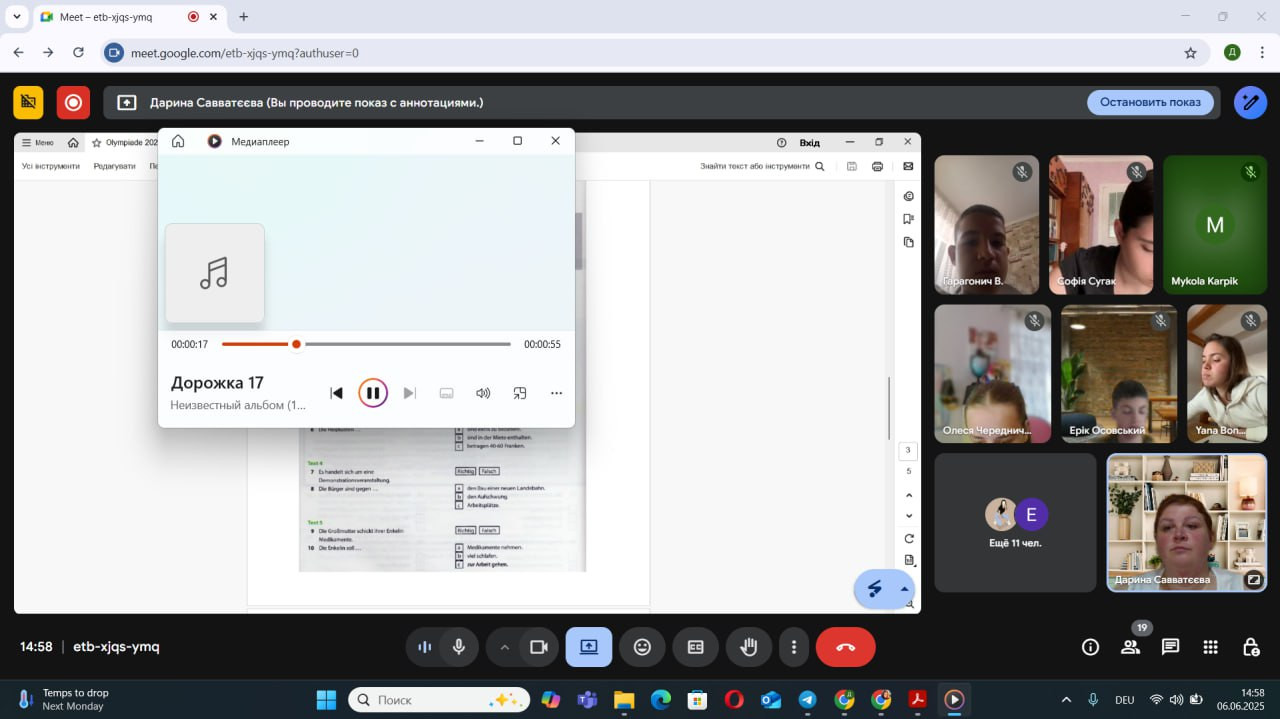Open Telegram from the taskbar
The image size is (1280, 719).
807,700
